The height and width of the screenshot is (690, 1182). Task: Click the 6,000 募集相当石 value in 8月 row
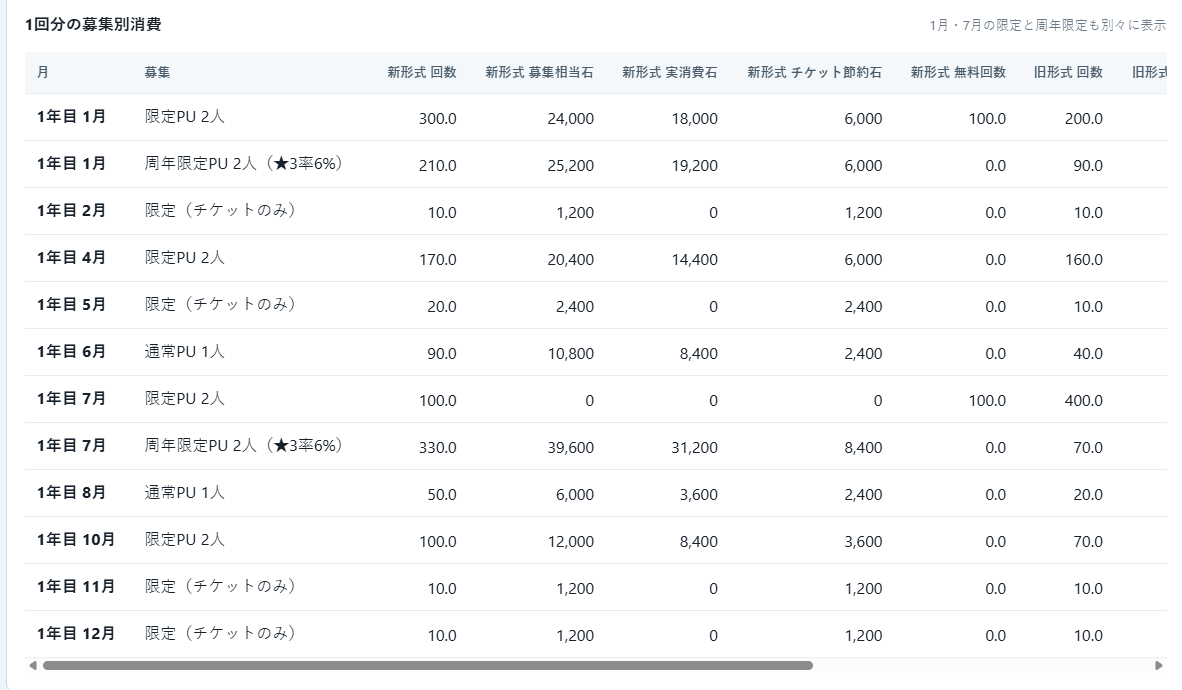point(575,495)
